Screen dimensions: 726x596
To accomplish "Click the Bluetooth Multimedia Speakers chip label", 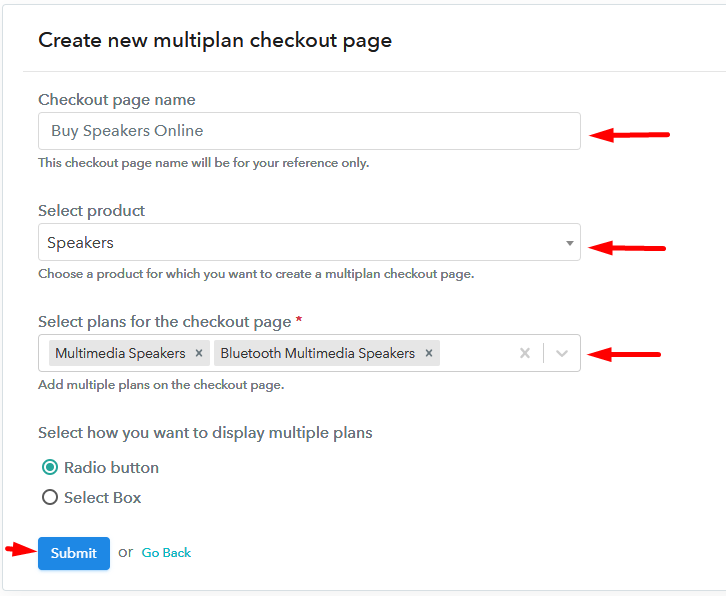I will pyautogui.click(x=317, y=353).
